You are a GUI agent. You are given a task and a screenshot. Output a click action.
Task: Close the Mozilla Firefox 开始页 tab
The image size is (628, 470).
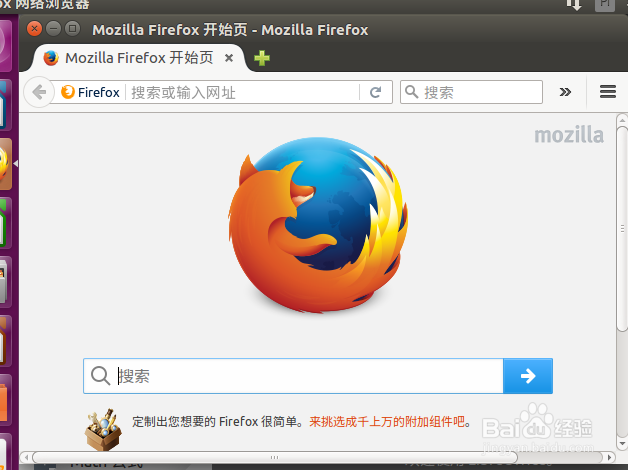click(229, 58)
